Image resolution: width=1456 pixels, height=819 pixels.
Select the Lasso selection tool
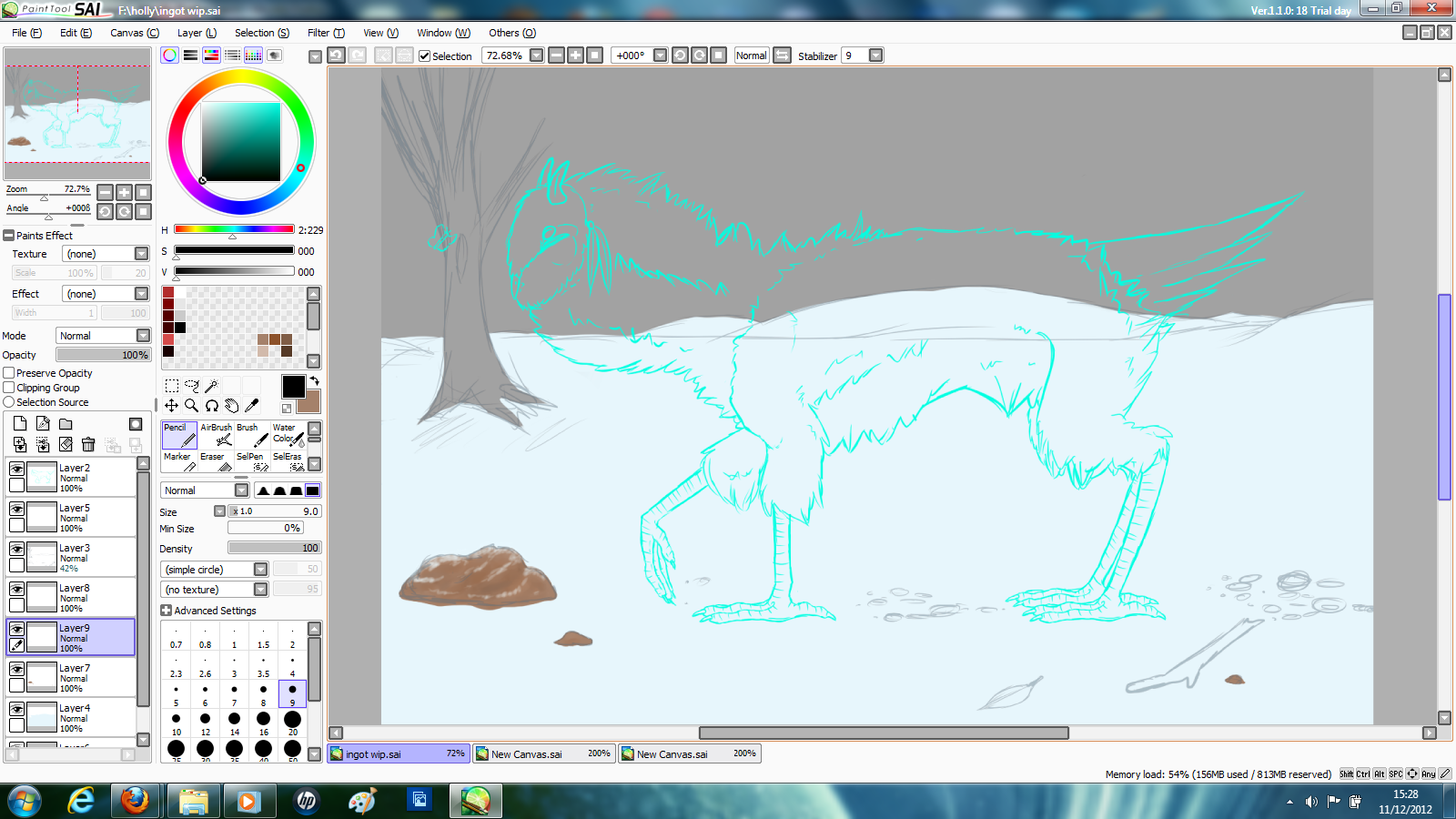tap(192, 386)
